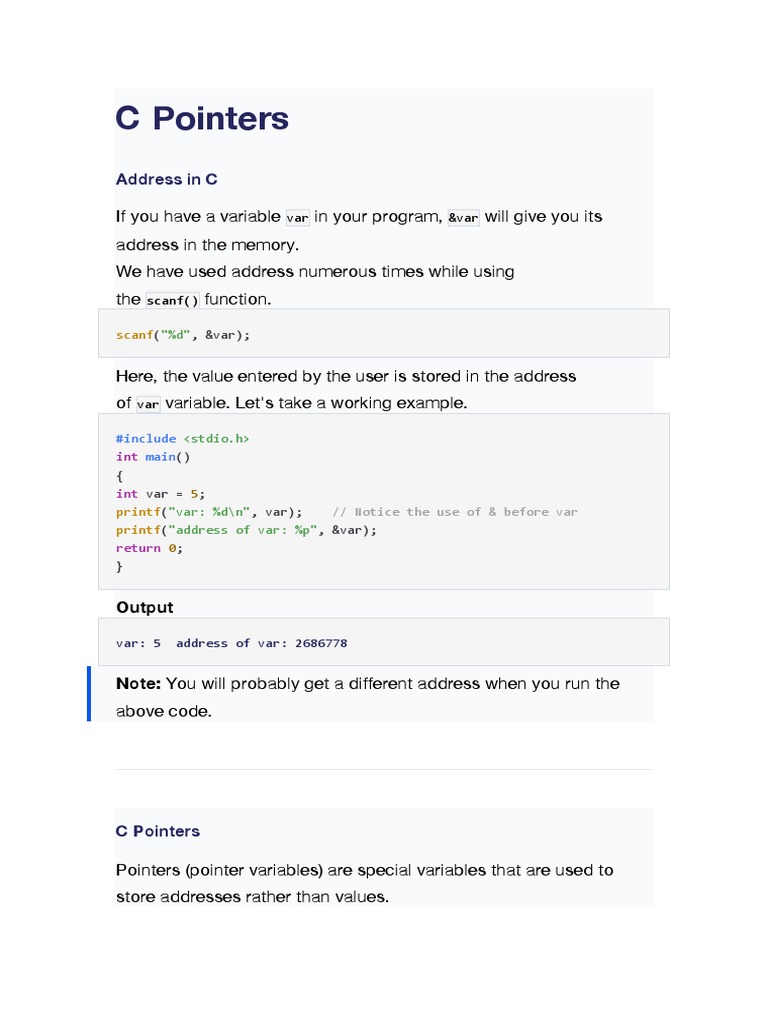
Task: Click the inline "&var" code snippet
Action: tap(463, 218)
